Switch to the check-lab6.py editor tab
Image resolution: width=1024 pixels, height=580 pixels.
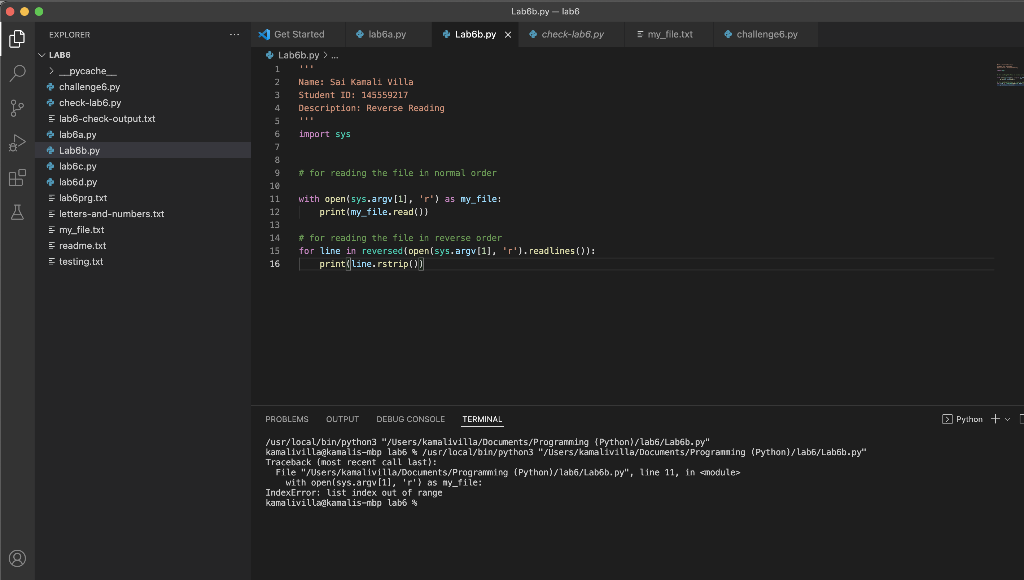click(x=572, y=34)
